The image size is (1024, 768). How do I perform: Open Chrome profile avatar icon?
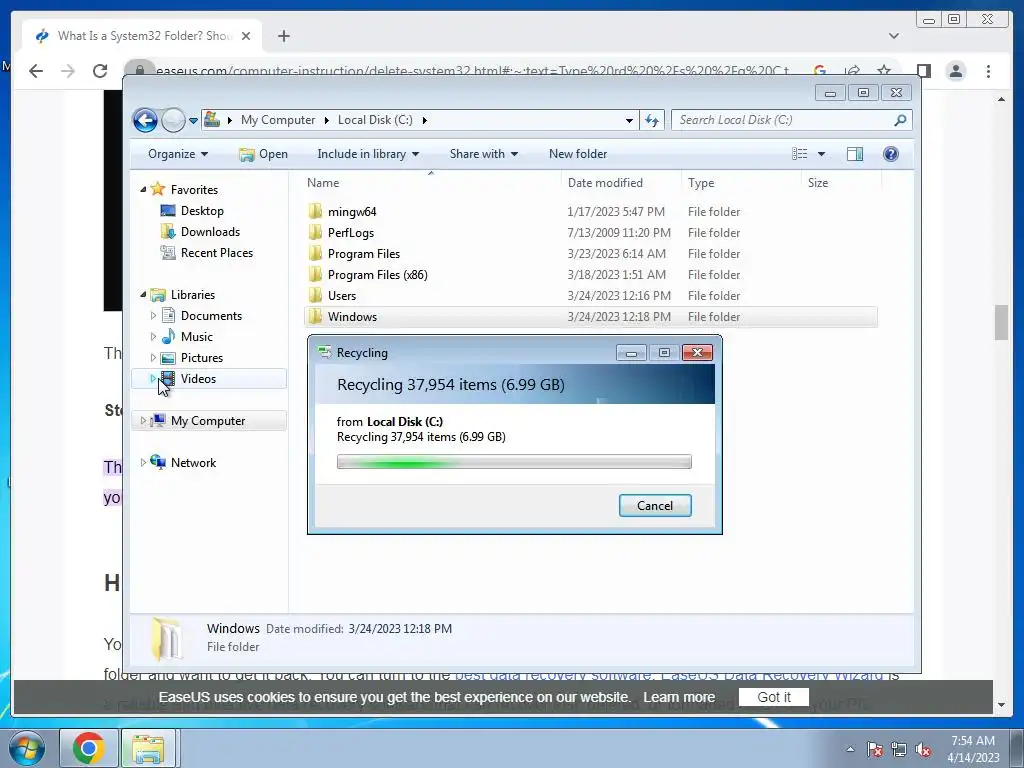[x=955, y=71]
